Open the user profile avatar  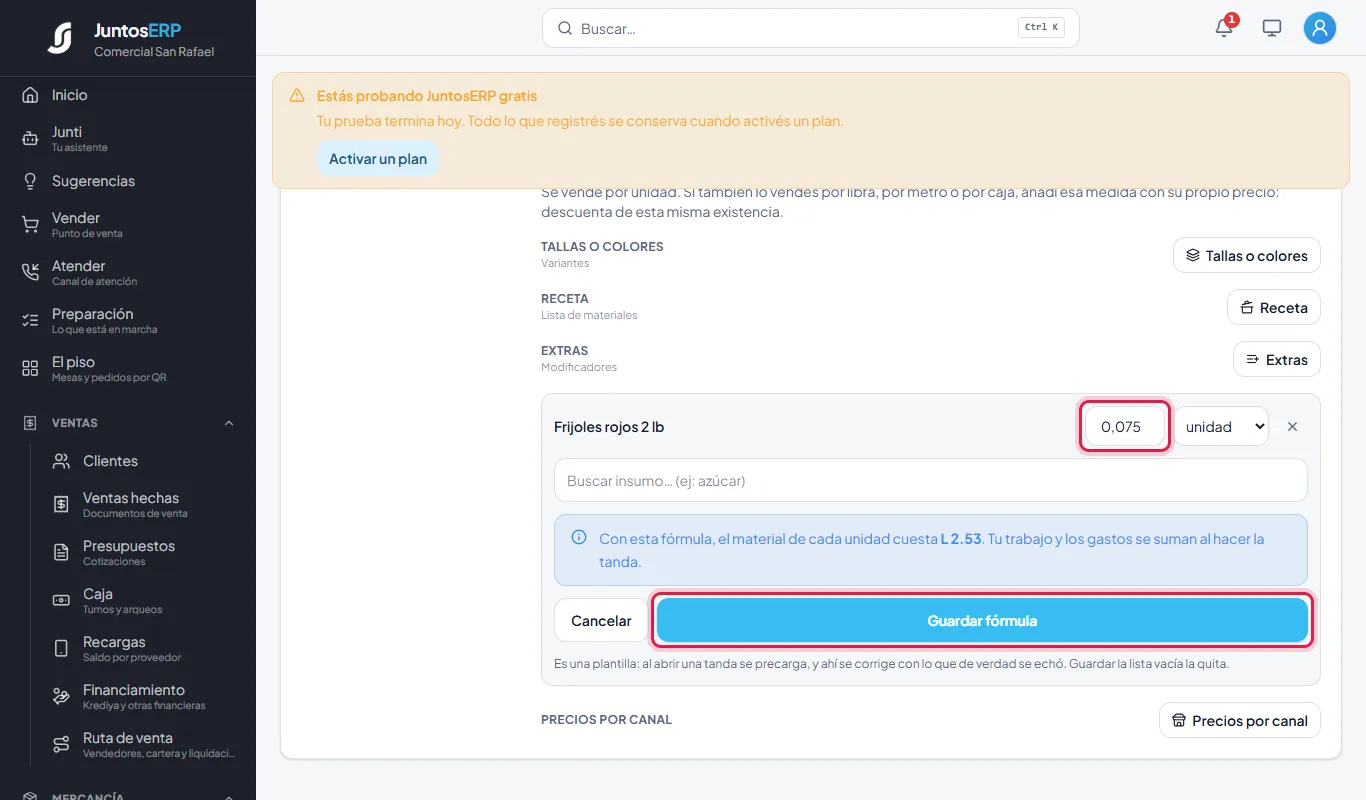click(x=1320, y=28)
